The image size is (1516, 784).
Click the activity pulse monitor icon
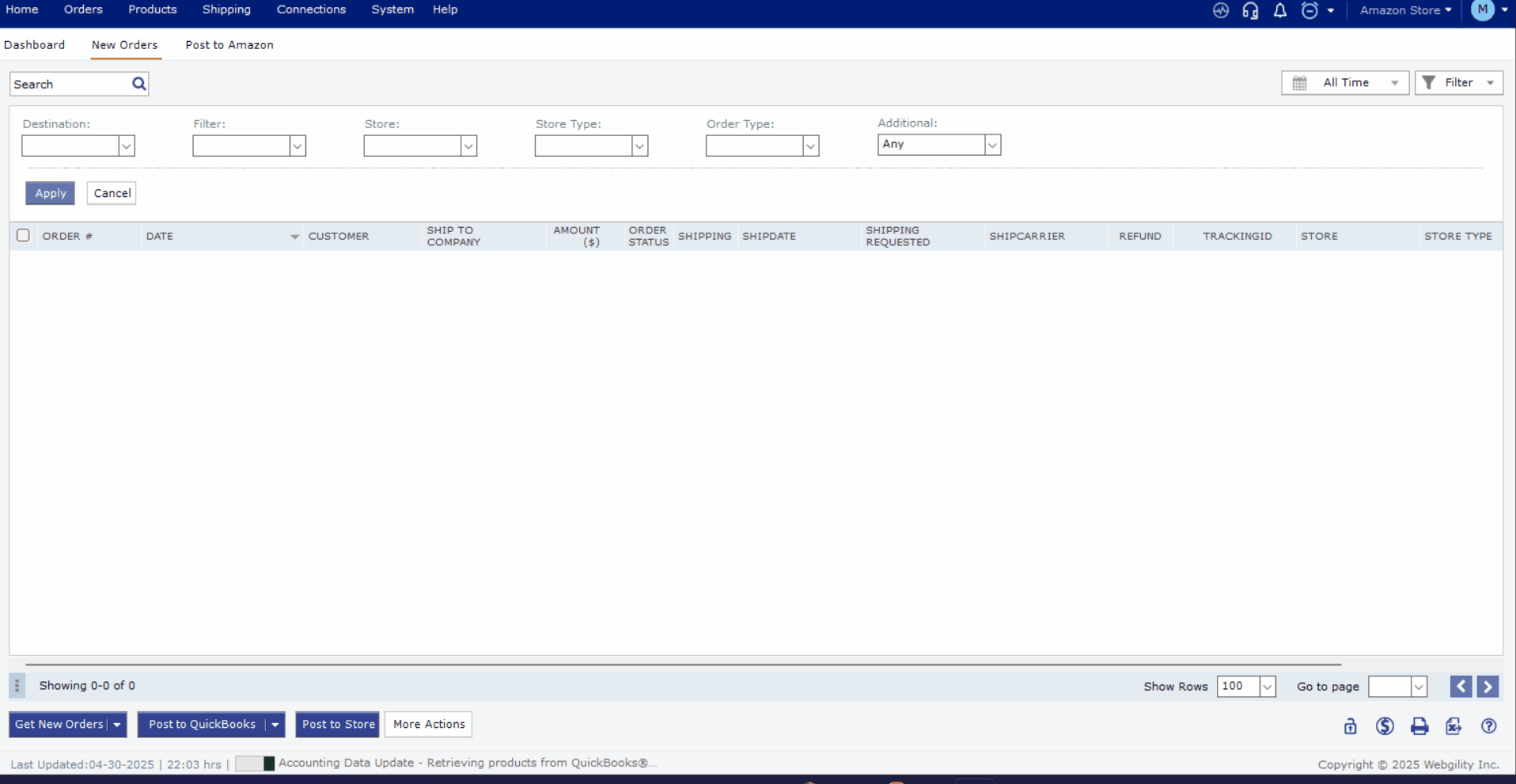(1220, 10)
